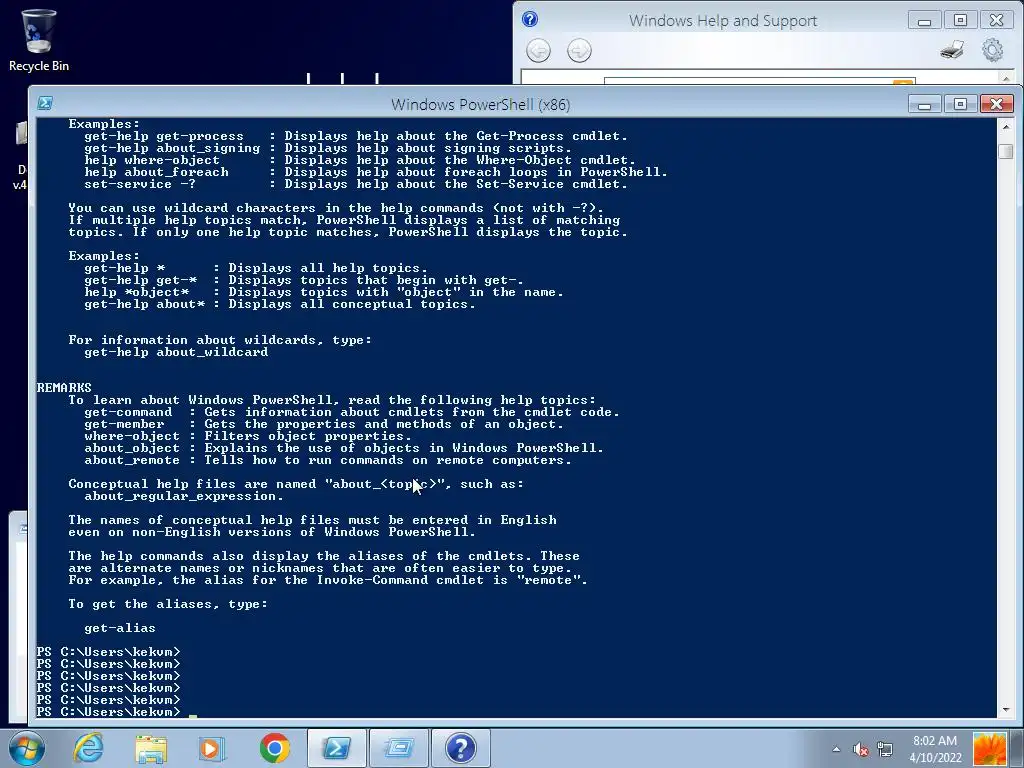Click the taskbar window icon beside PowerShell
This screenshot has height=768, width=1024.
click(398, 748)
